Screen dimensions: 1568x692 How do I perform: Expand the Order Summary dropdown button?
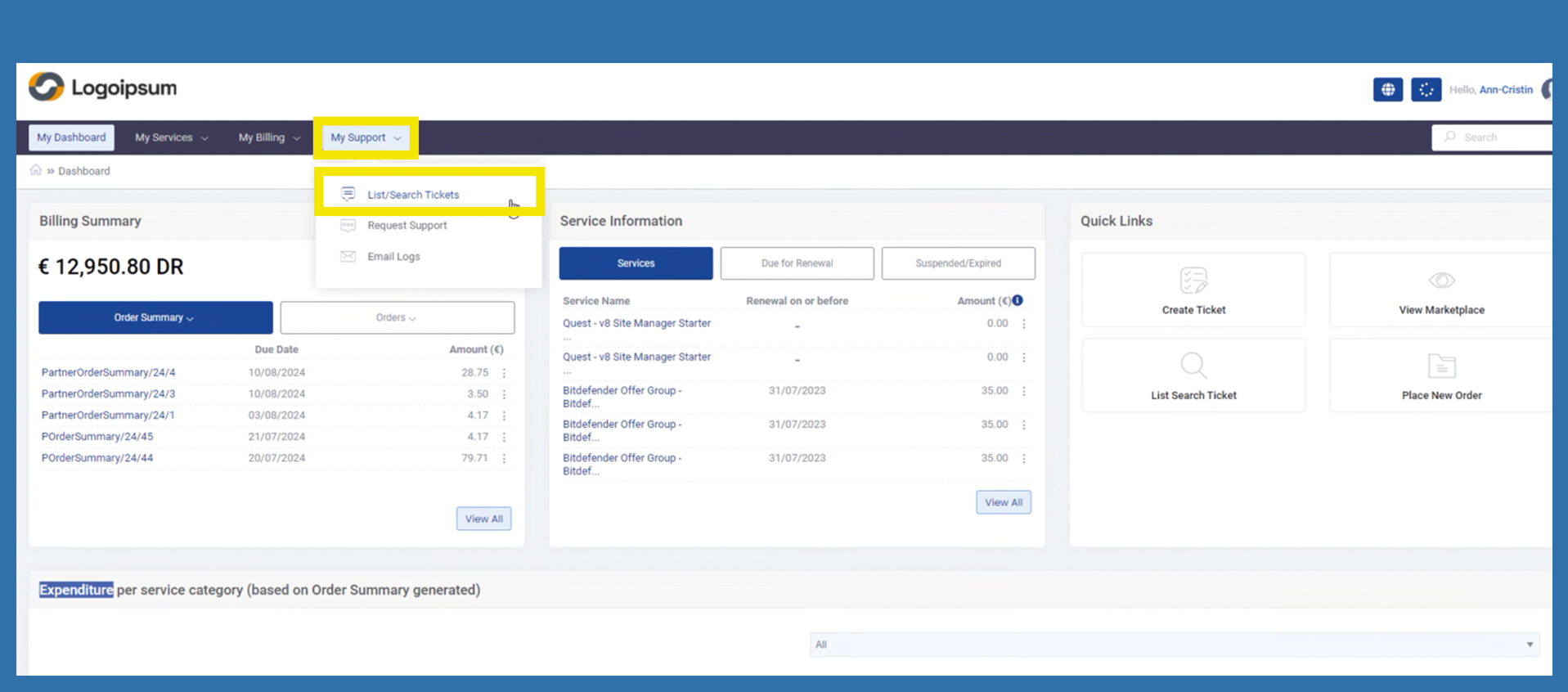coord(155,317)
